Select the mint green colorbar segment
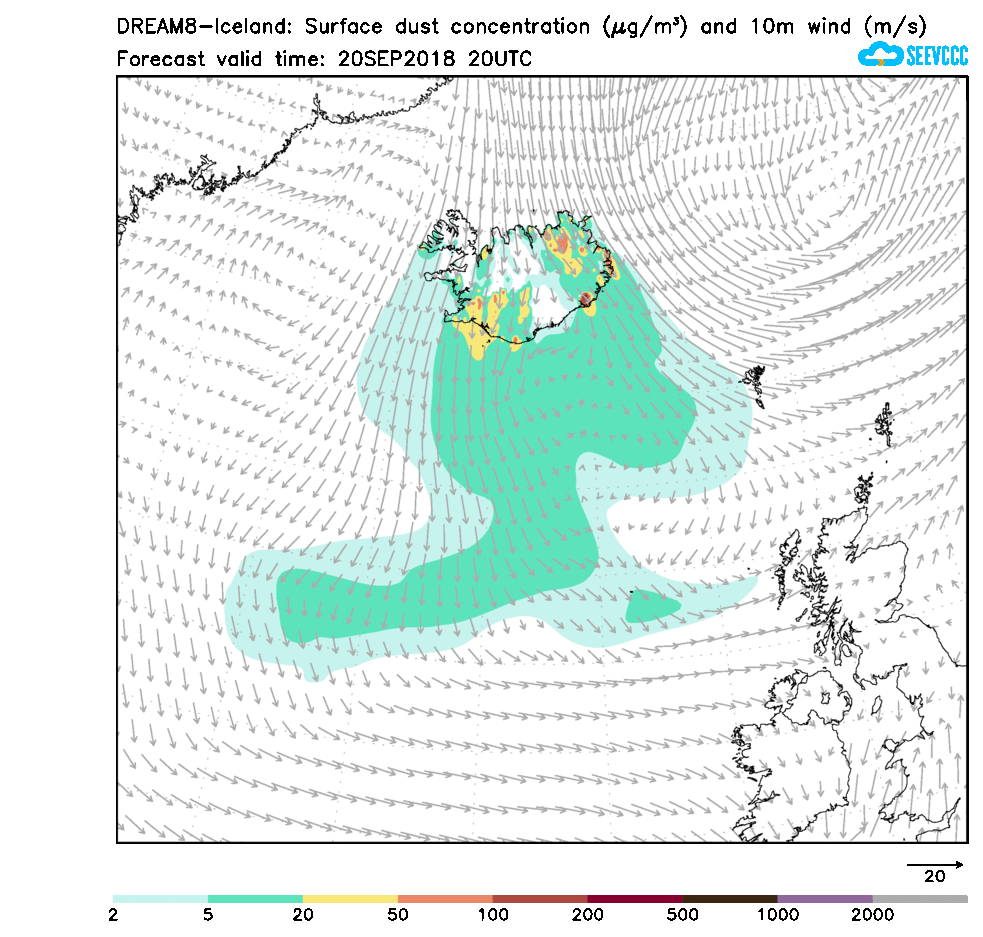The height and width of the screenshot is (937, 983). click(255, 899)
